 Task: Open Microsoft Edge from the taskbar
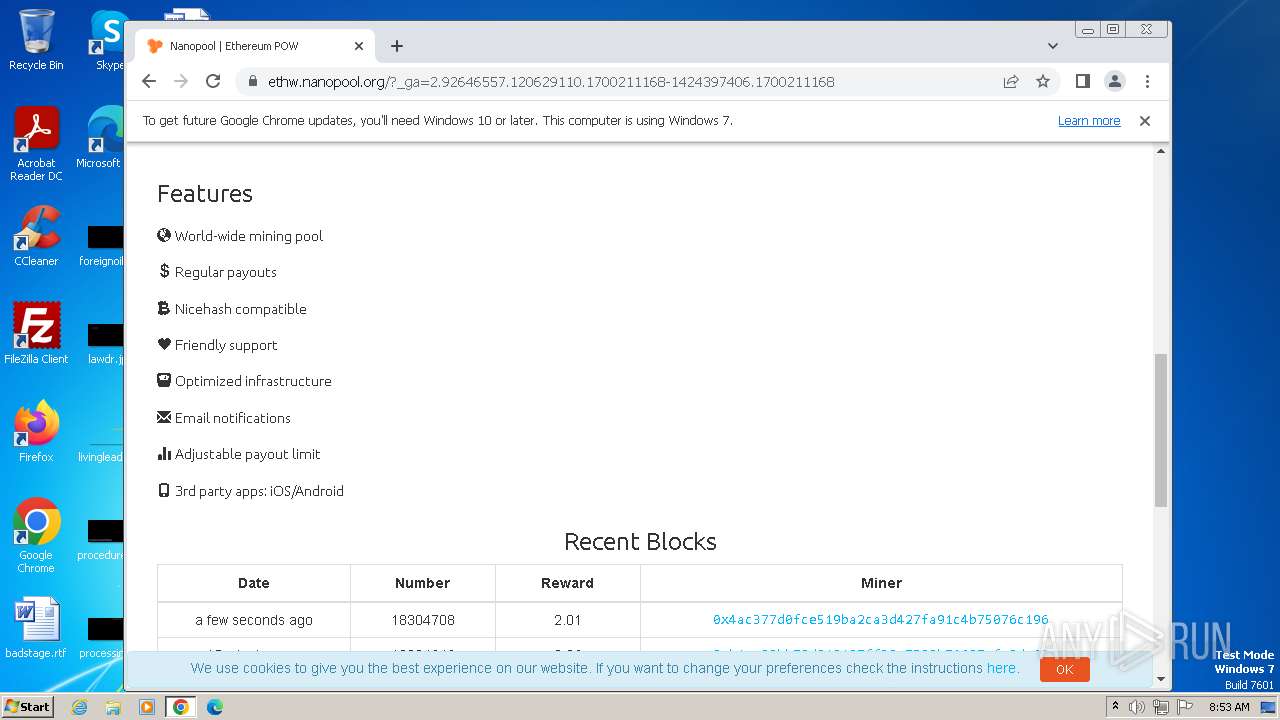(215, 707)
